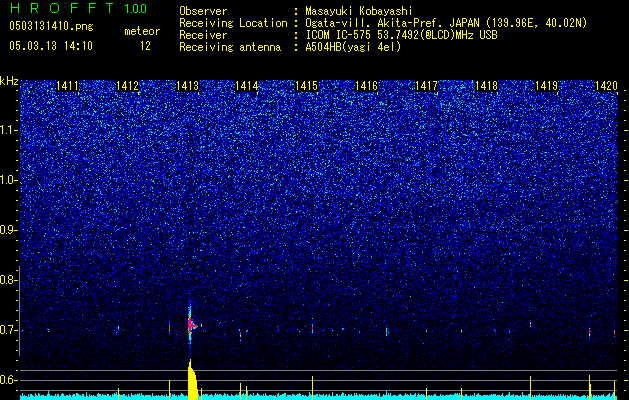Screen dimensions: 629x400
Task: Click the 1411 time marker
Action: pos(67,86)
